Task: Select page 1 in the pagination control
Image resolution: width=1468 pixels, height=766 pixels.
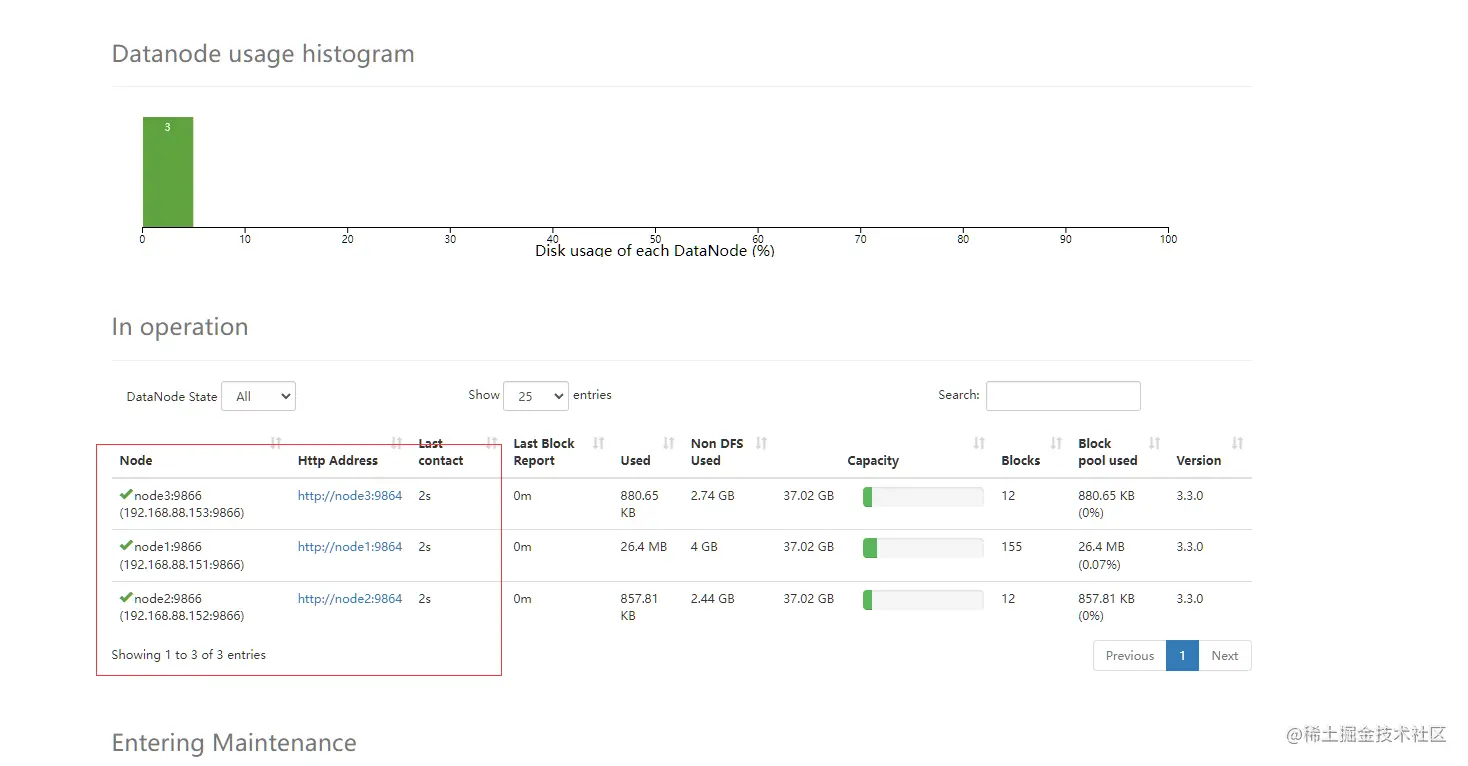Action: (x=1182, y=655)
